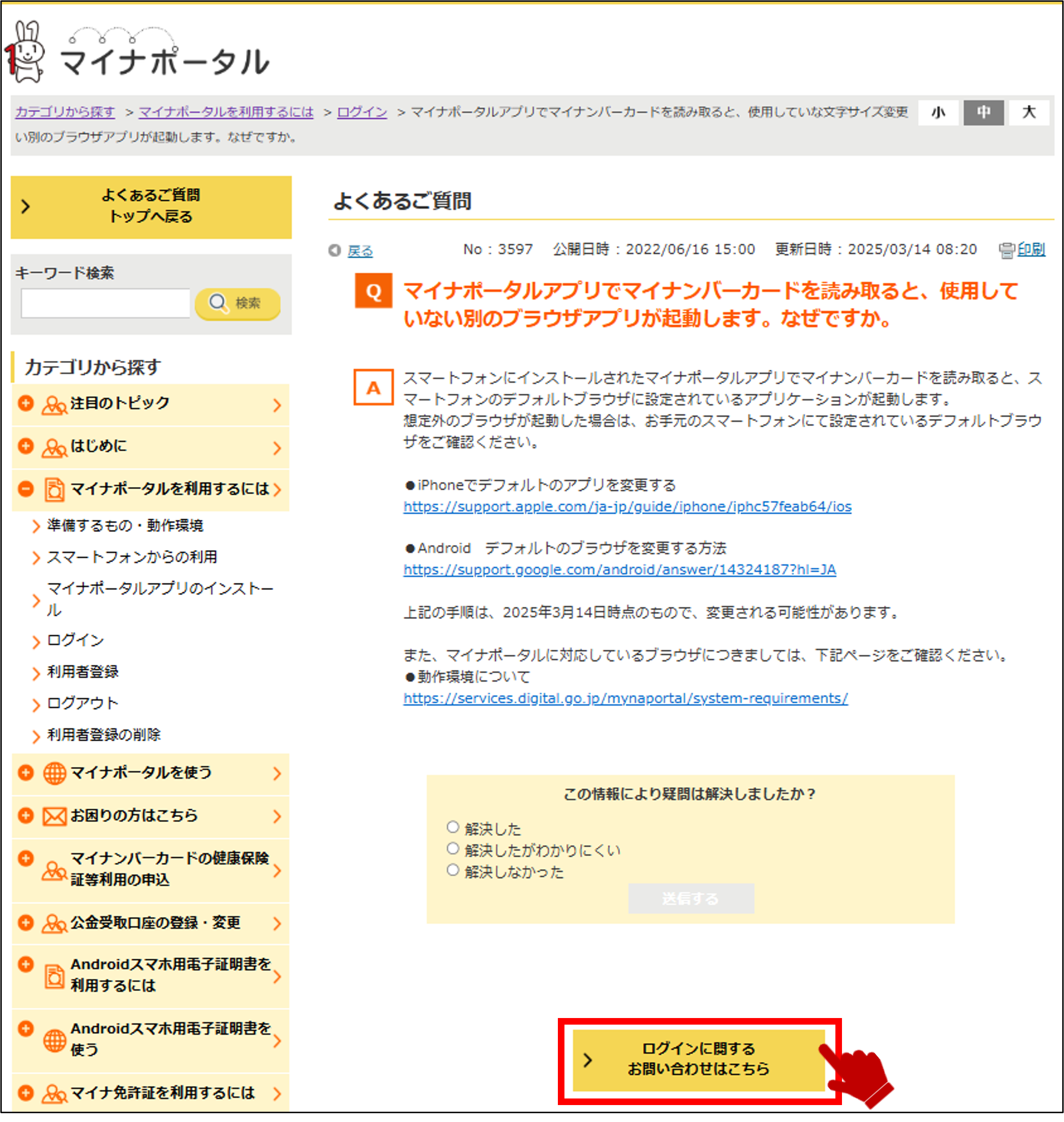Click the chevron on the はじめに row
Image resolution: width=1064 pixels, height=1122 pixels.
coord(278,448)
